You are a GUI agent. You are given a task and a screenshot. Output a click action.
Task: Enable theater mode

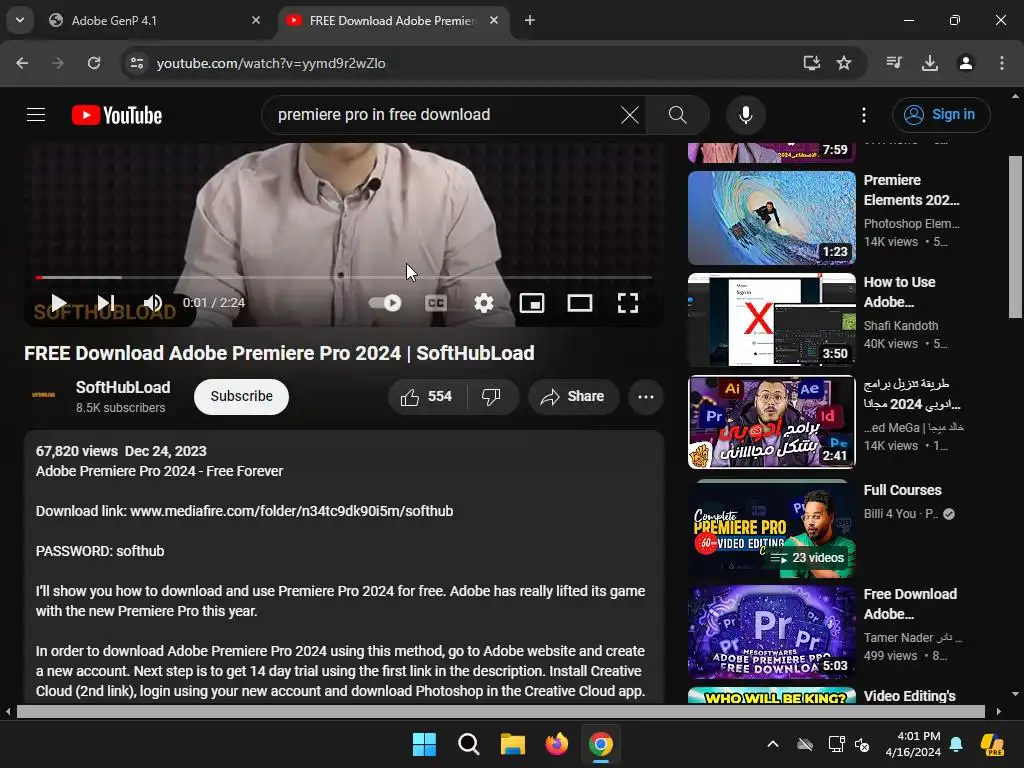pos(579,302)
